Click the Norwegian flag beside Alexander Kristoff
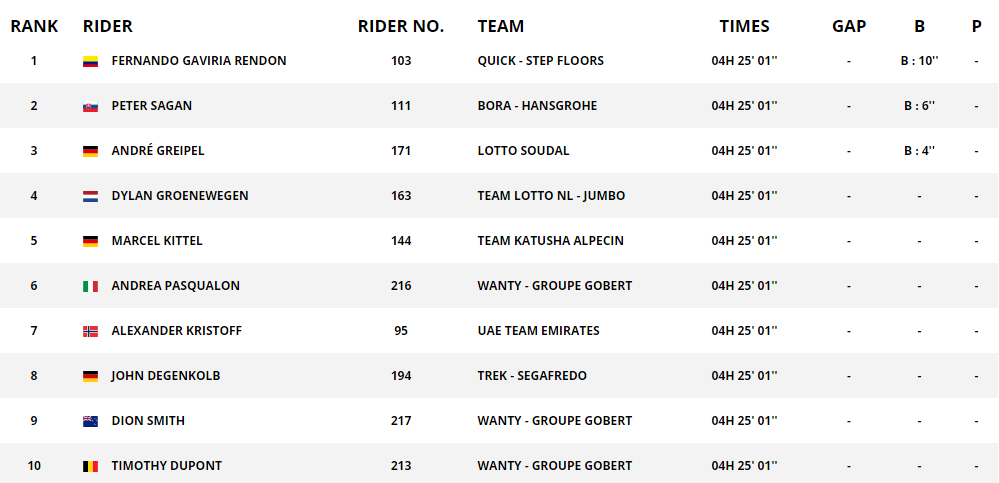Screen dimensions: 999x483 tap(90, 331)
